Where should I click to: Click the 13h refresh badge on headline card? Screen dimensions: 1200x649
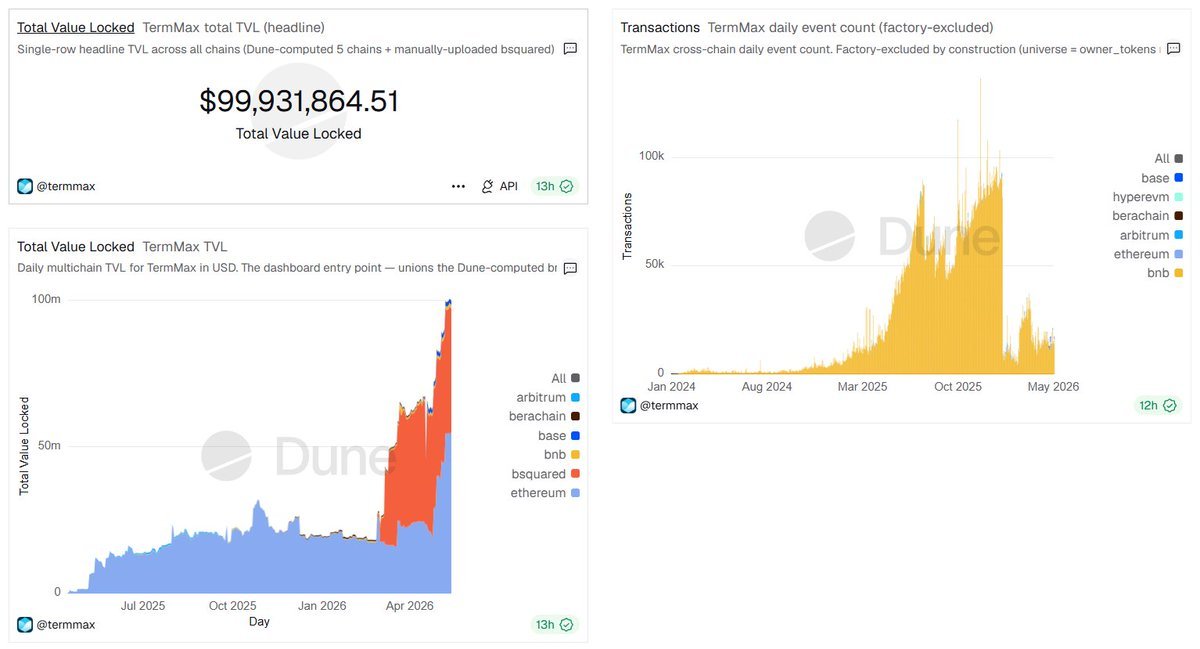click(x=554, y=186)
